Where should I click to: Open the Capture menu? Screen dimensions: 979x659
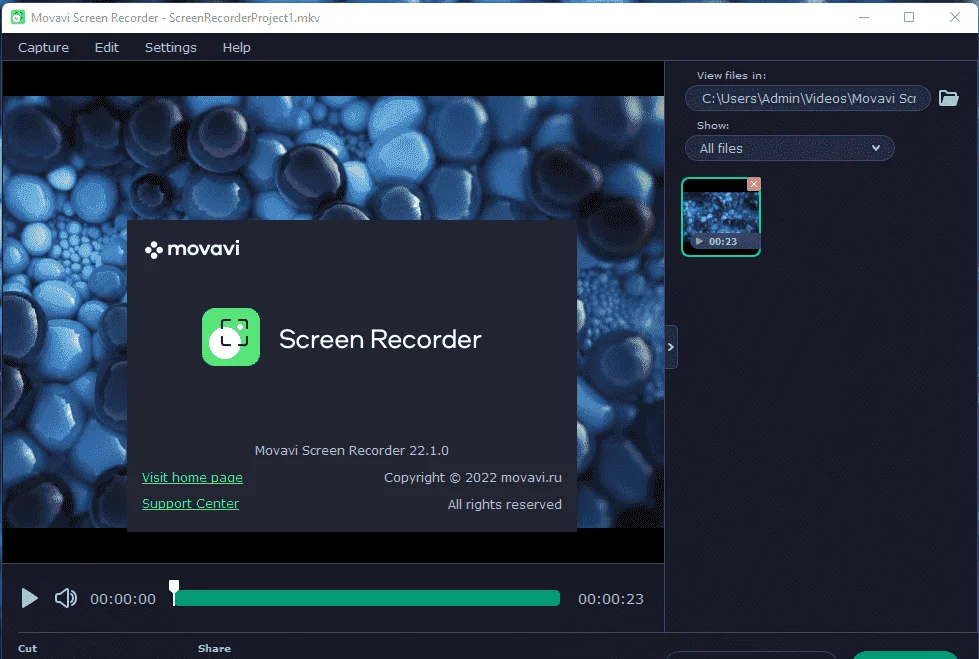pyautogui.click(x=43, y=47)
